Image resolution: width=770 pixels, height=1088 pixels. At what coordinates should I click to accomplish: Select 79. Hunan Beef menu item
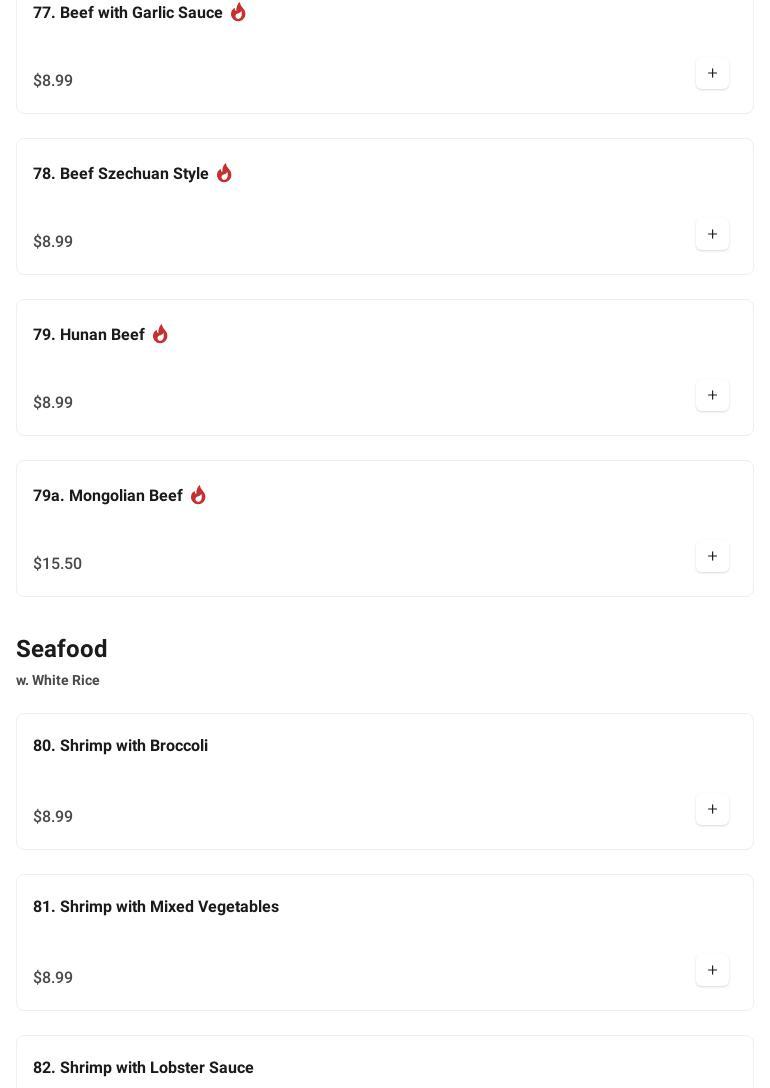89,335
